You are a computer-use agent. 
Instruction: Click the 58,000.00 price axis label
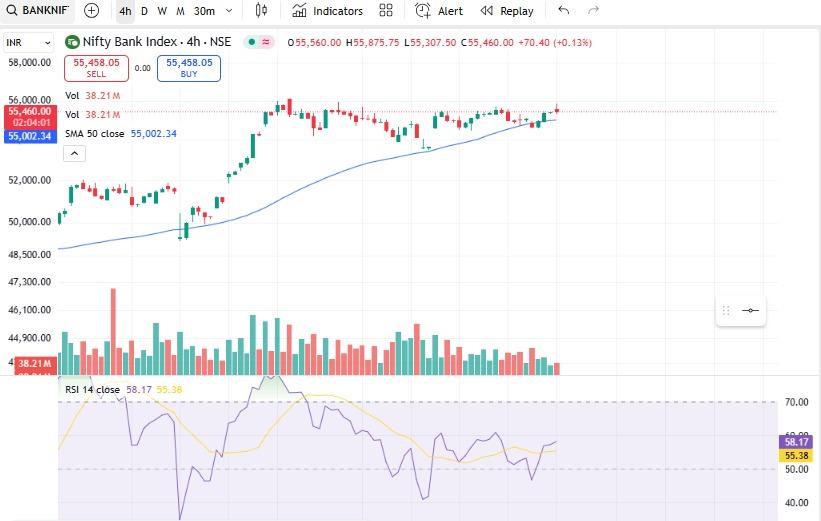(29, 62)
